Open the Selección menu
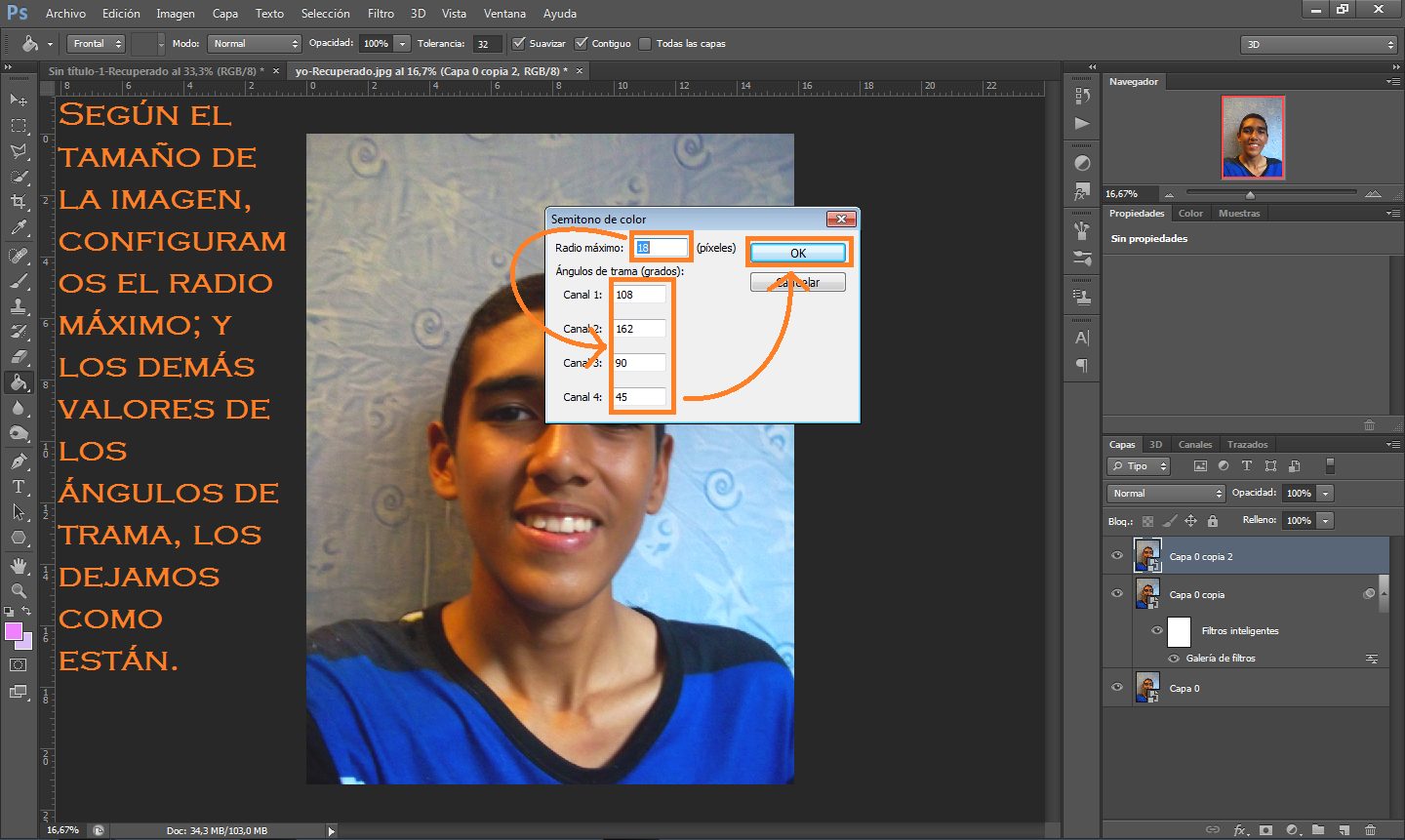The width and height of the screenshot is (1405, 840). [x=325, y=14]
